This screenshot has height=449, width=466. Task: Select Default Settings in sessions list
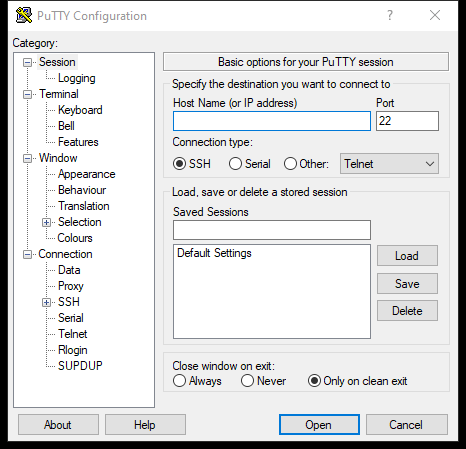[x=214, y=253]
